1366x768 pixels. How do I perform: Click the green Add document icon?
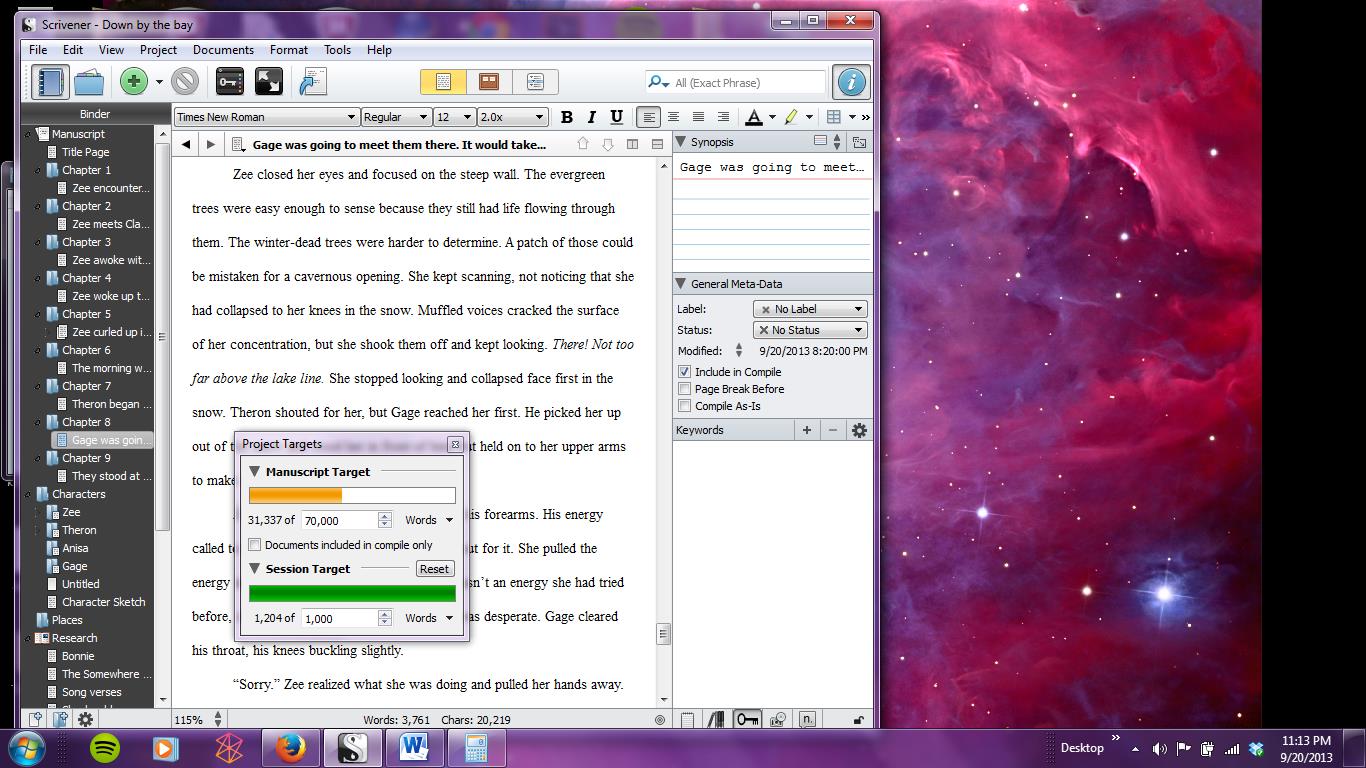tap(133, 82)
